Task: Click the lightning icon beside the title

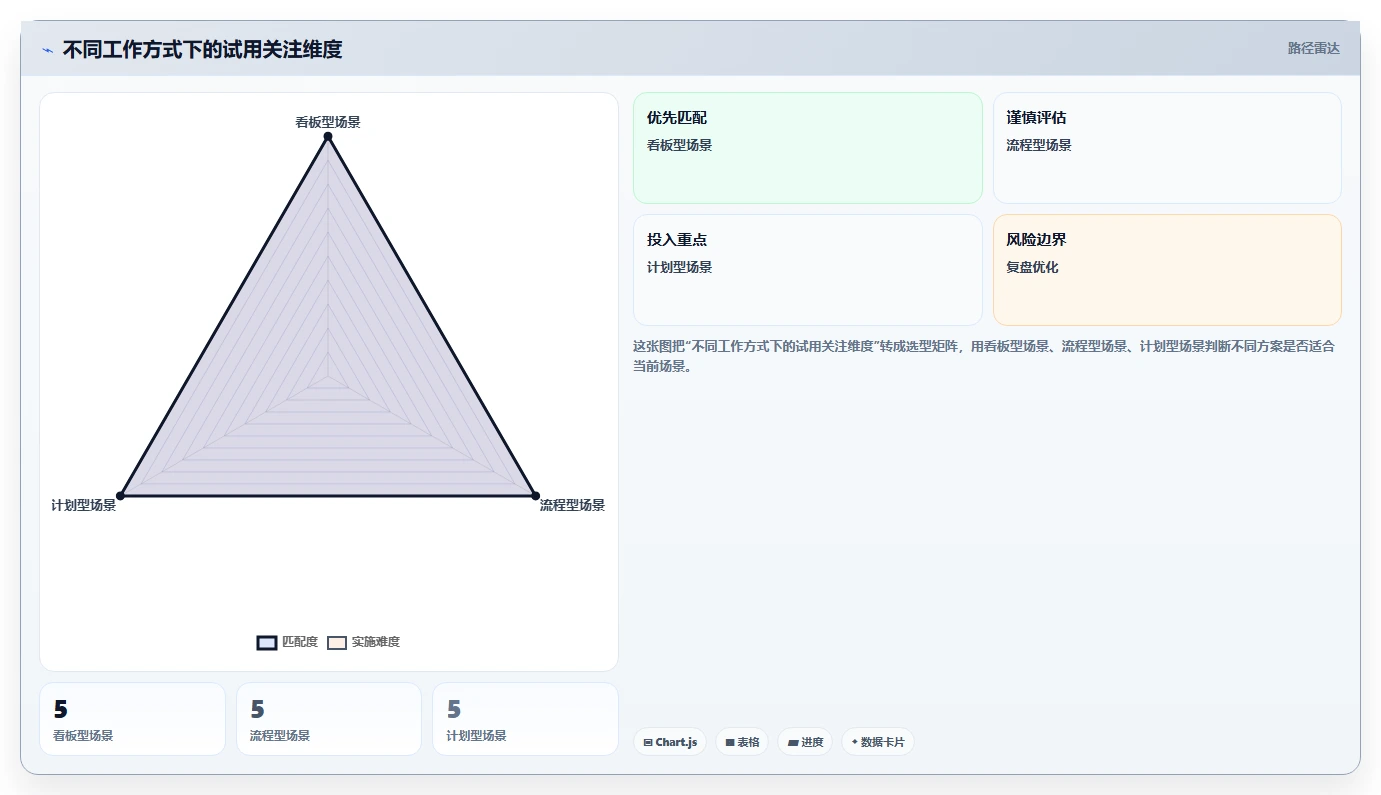Action: (47, 50)
